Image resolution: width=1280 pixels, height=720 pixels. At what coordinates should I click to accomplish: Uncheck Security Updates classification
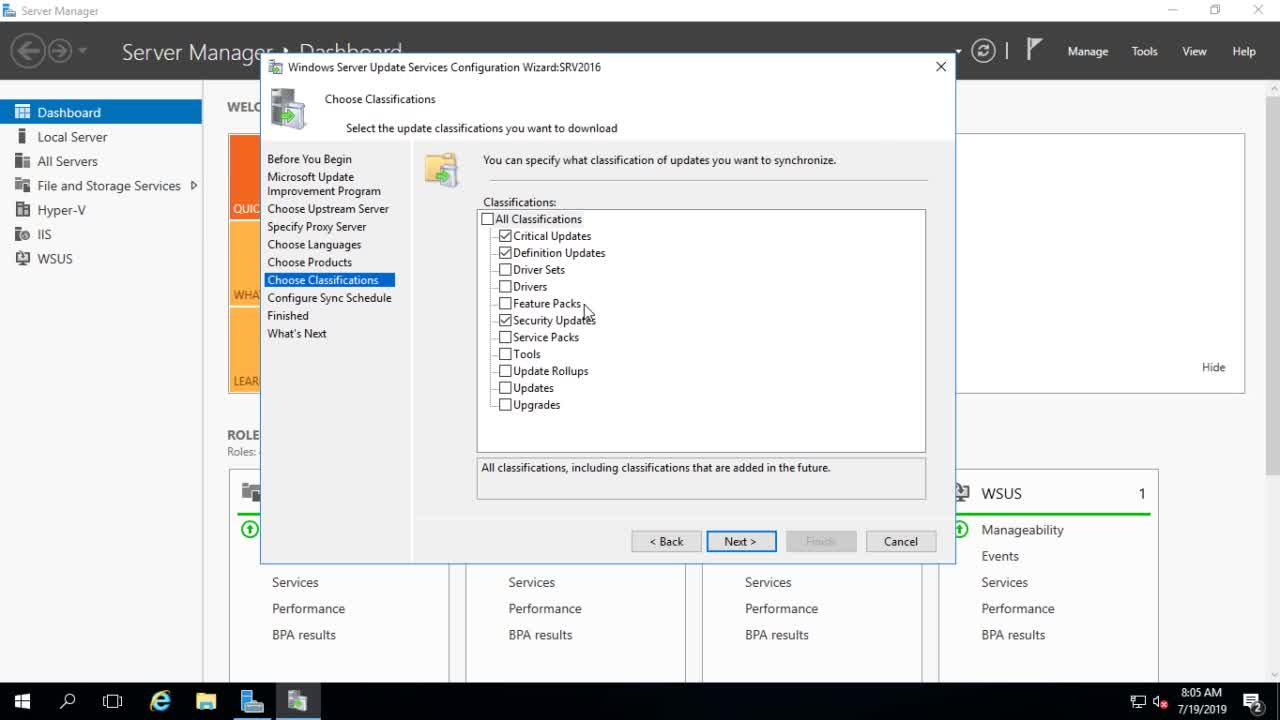click(x=505, y=320)
